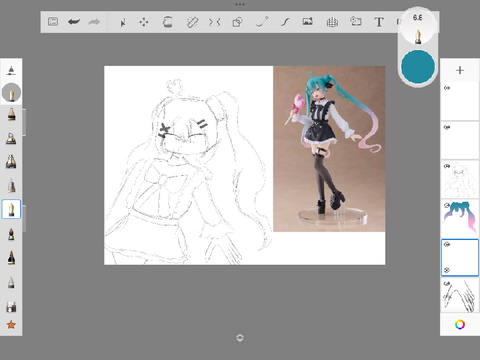The width and height of the screenshot is (480, 360).
Task: Add a new layer with plus
Action: coord(460,70)
